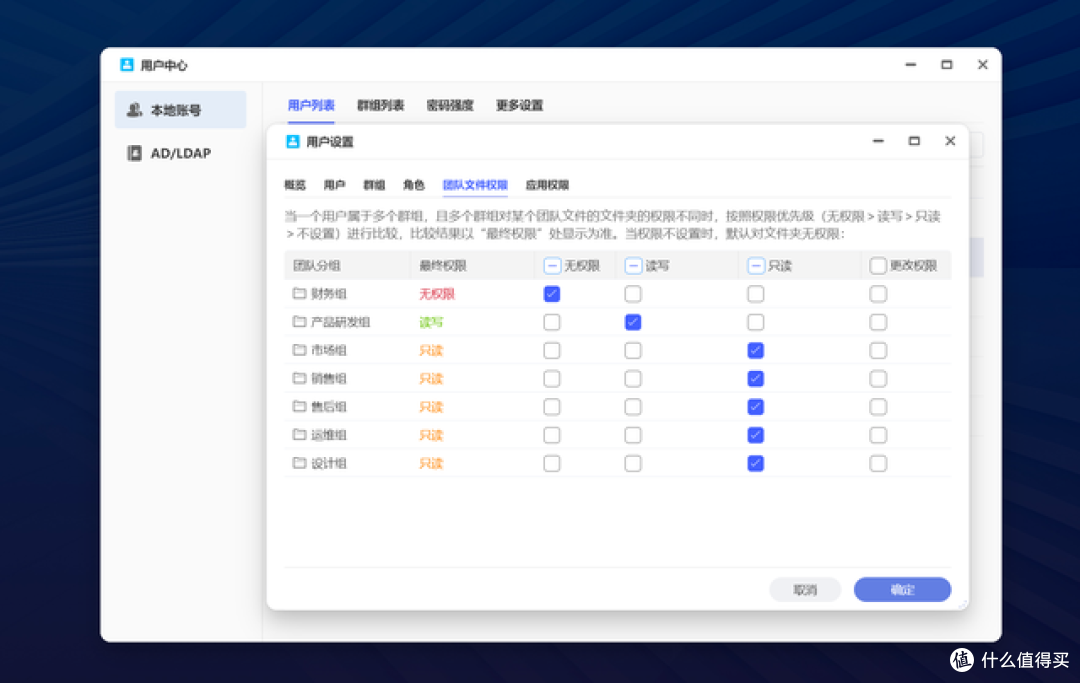This screenshot has width=1080, height=683.
Task: Switch to the 概览 tab
Action: coord(295,185)
